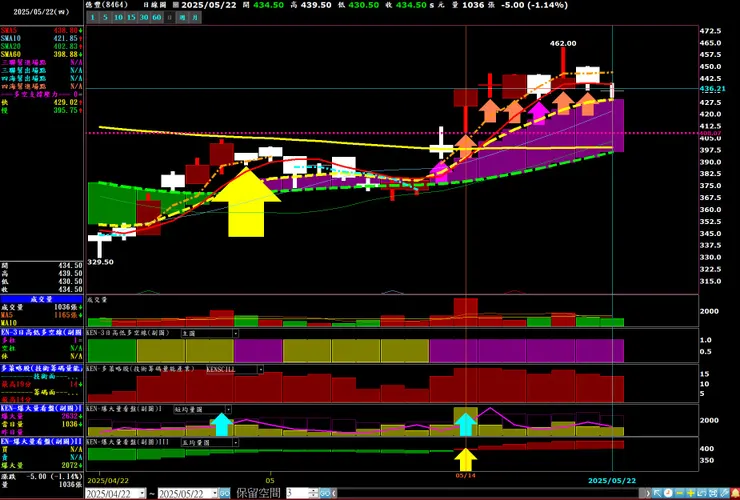Viewport: 740px width, 500px height.
Task: Select the 30-minute timeframe button
Action: pos(143,17)
